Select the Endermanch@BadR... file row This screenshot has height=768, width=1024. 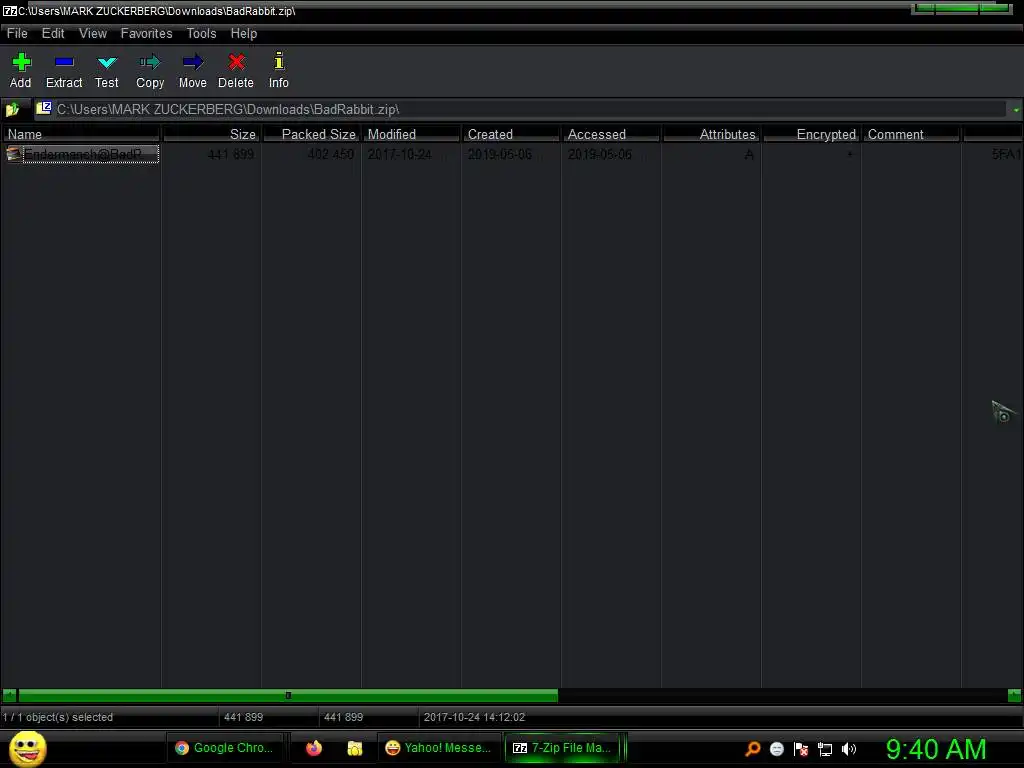[82, 154]
